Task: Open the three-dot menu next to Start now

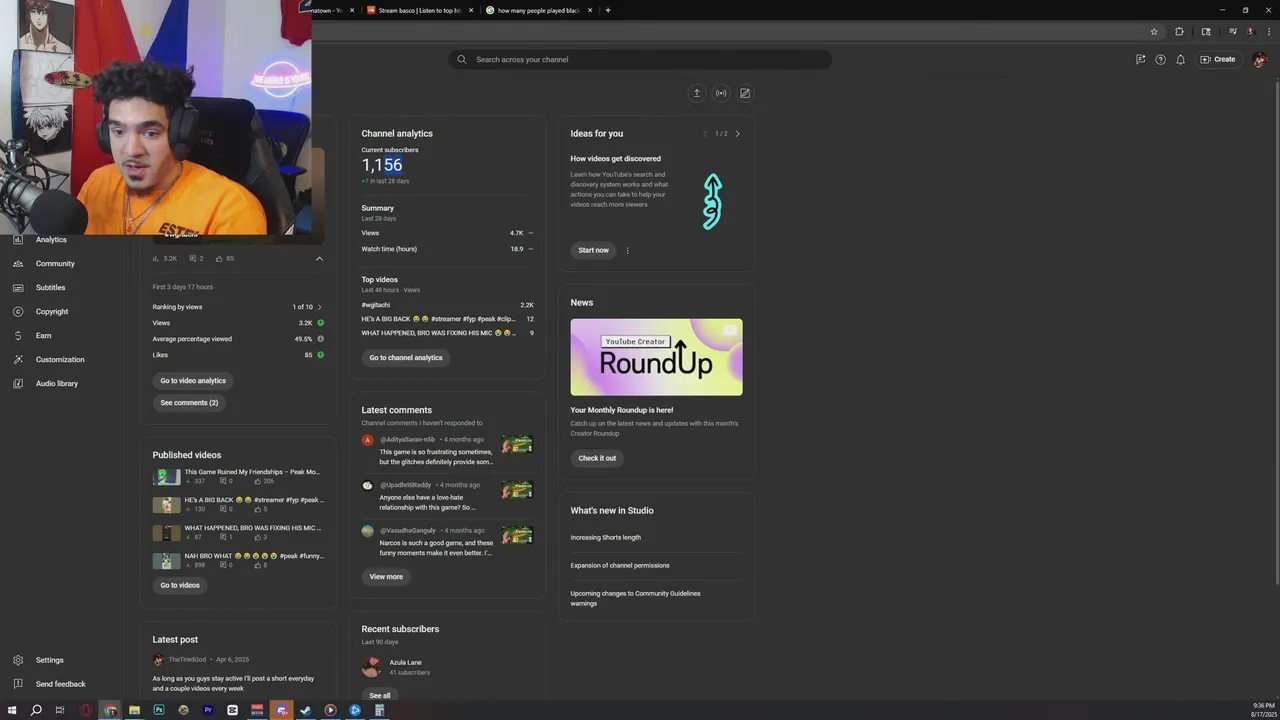Action: [628, 251]
